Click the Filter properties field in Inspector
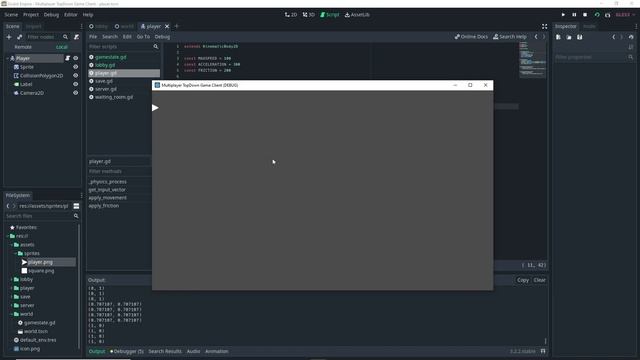Screen dimensions: 640x360 (x=594, y=57)
